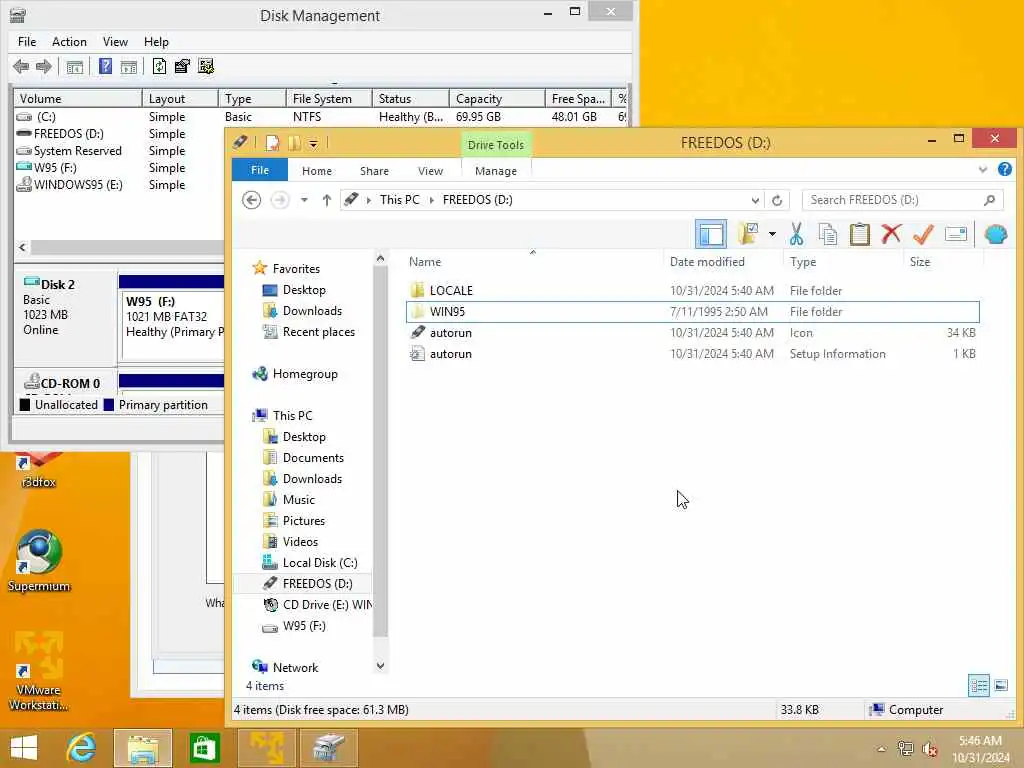Open the Windows Store taskbar icon
This screenshot has height=768, width=1024.
point(204,748)
